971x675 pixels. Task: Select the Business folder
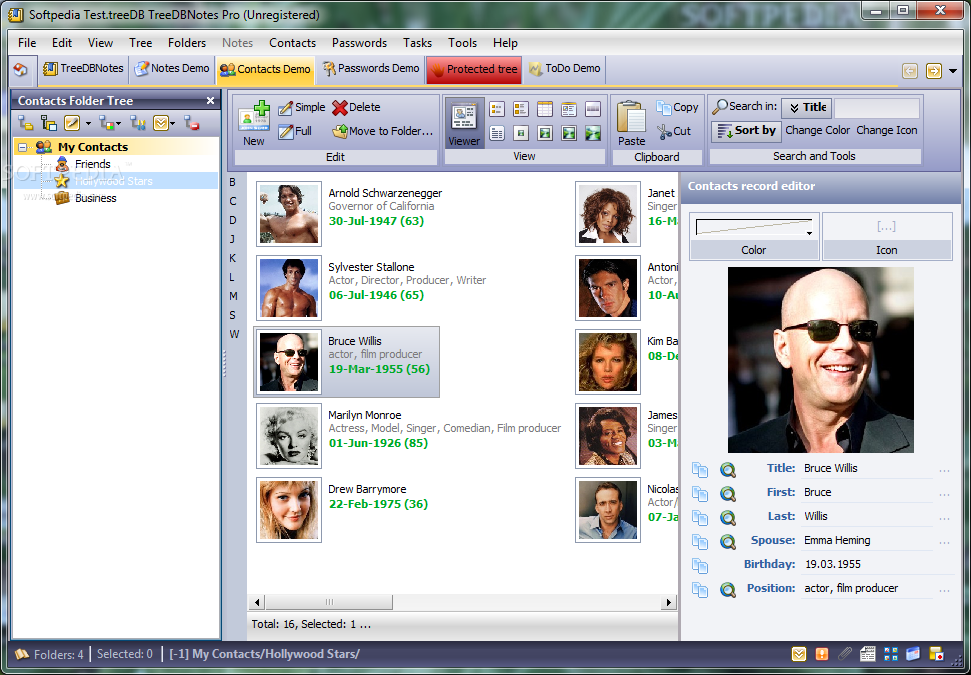(95, 198)
